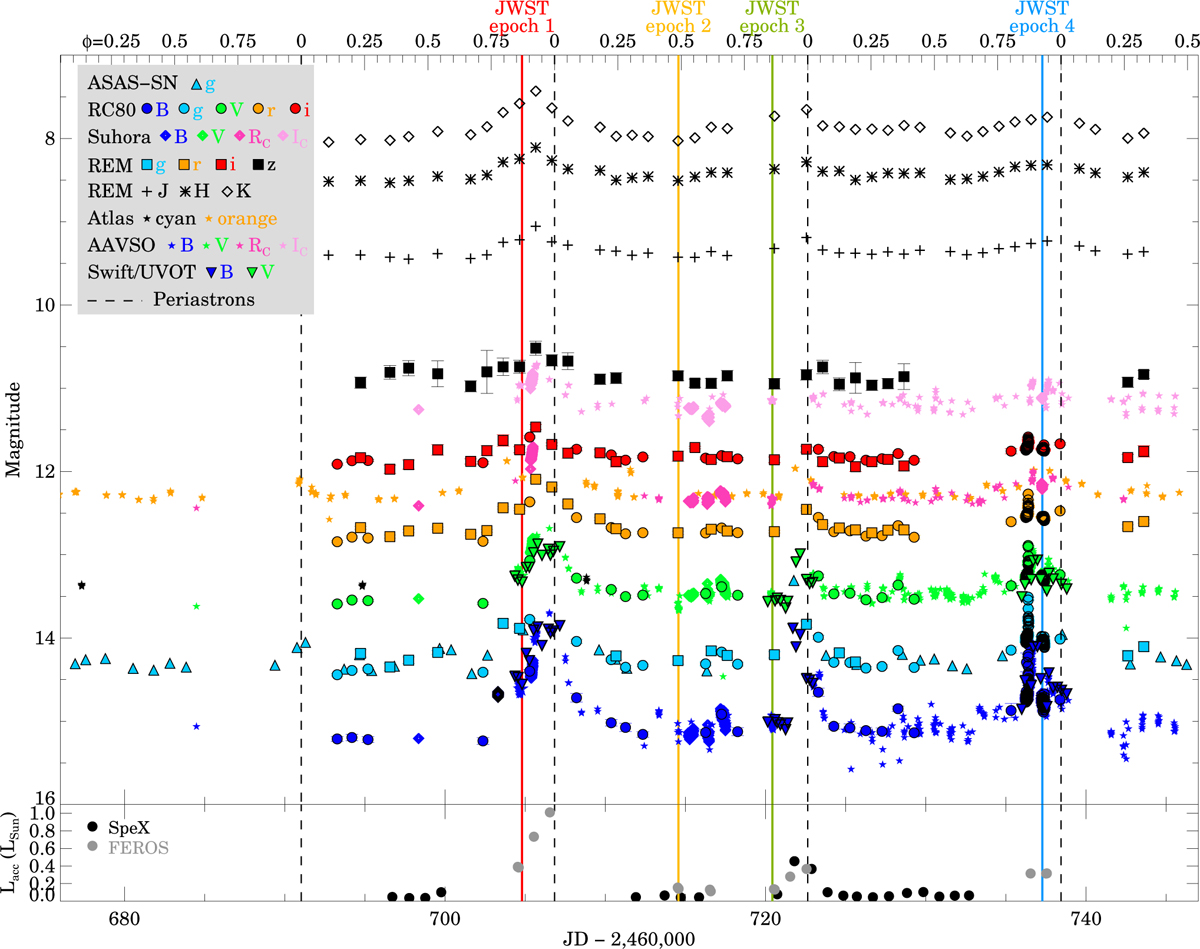Click the JWST epoch 2 yellow label
Screen dimensions: 1200x949
click(678, 17)
